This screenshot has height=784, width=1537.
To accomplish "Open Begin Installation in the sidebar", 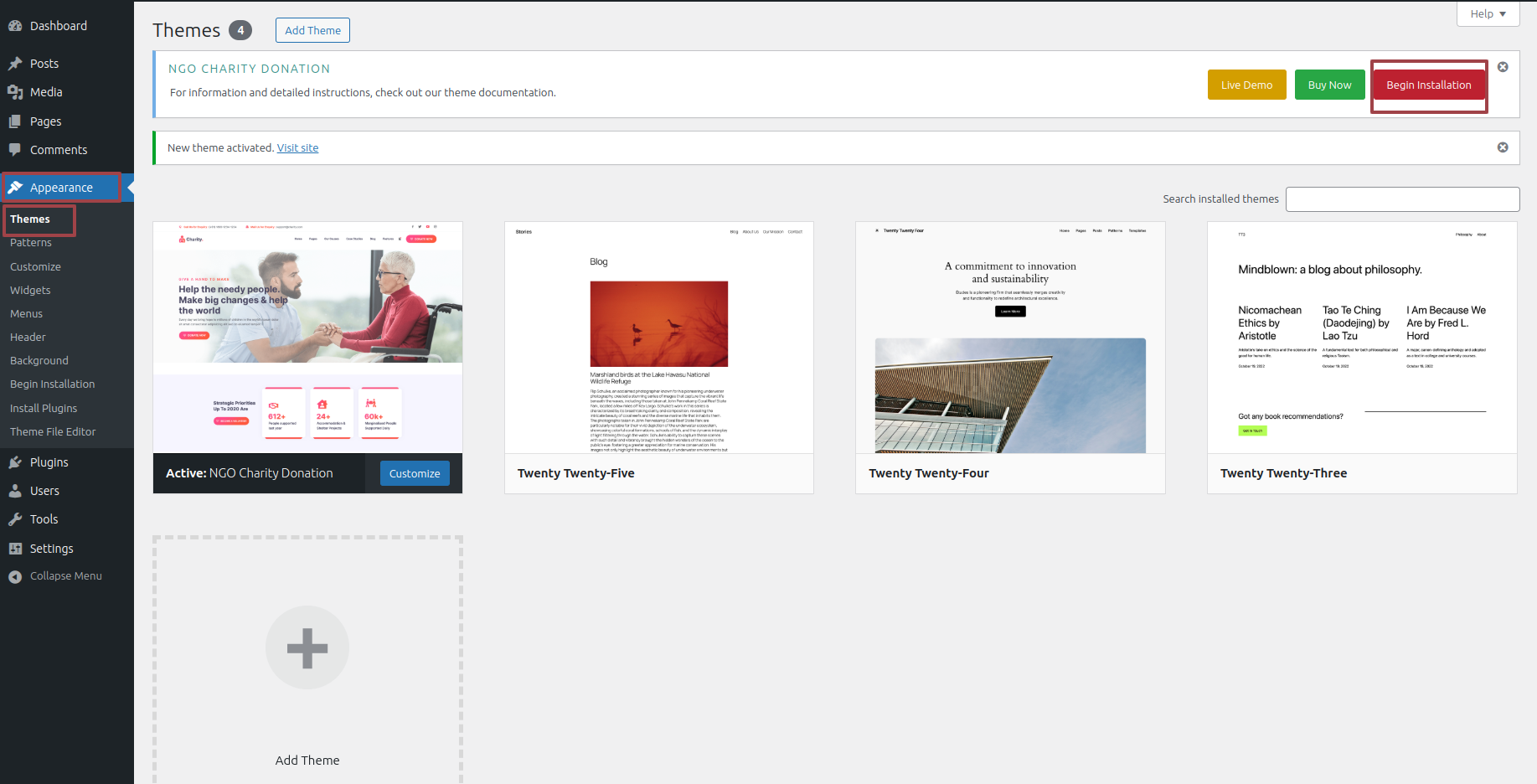I will coord(52,384).
